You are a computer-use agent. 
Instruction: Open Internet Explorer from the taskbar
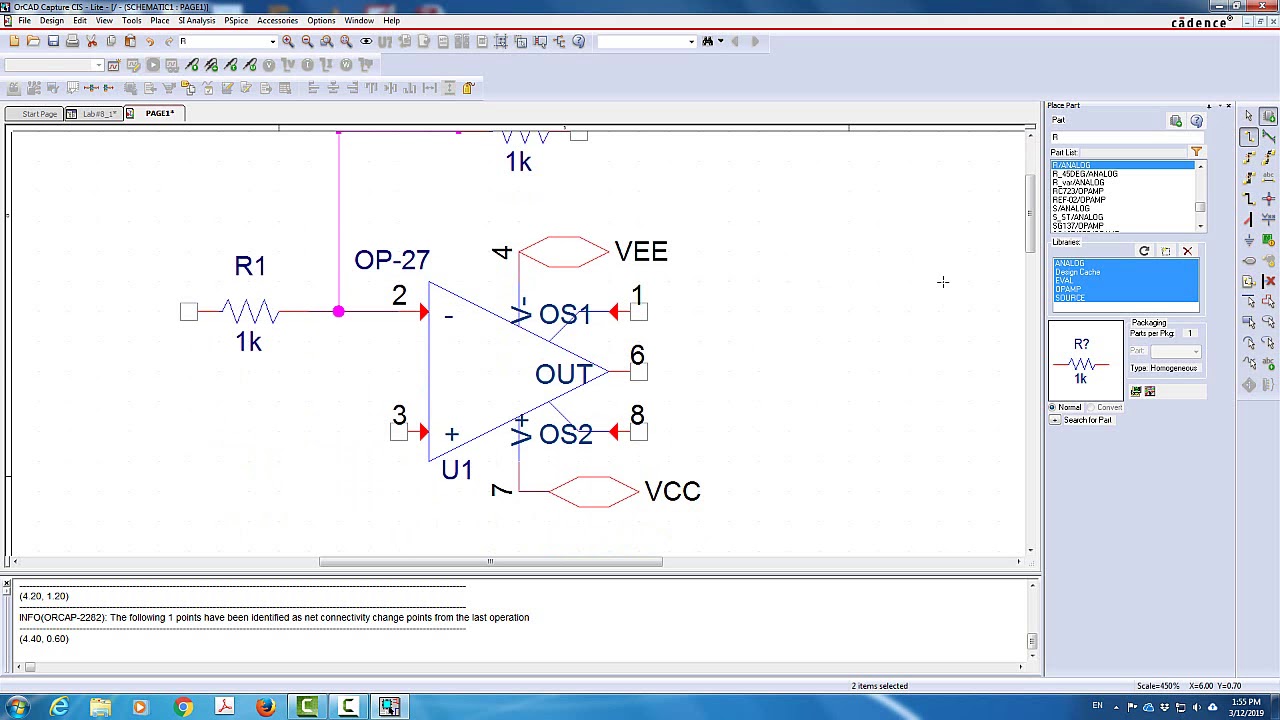point(60,708)
